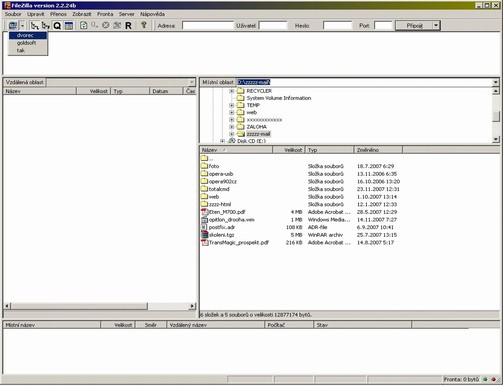
Task: Click the parent directory '..' folder icon
Action: tap(205, 158)
